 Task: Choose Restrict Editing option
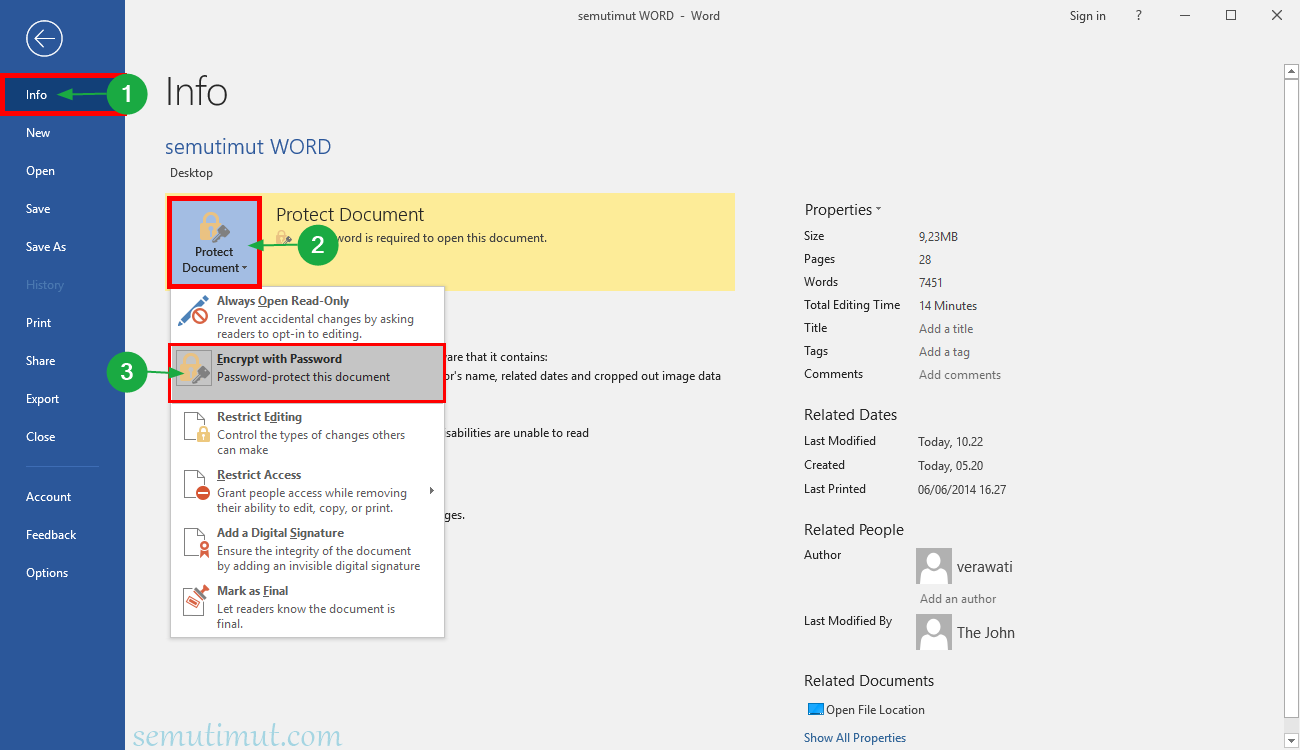(307, 432)
